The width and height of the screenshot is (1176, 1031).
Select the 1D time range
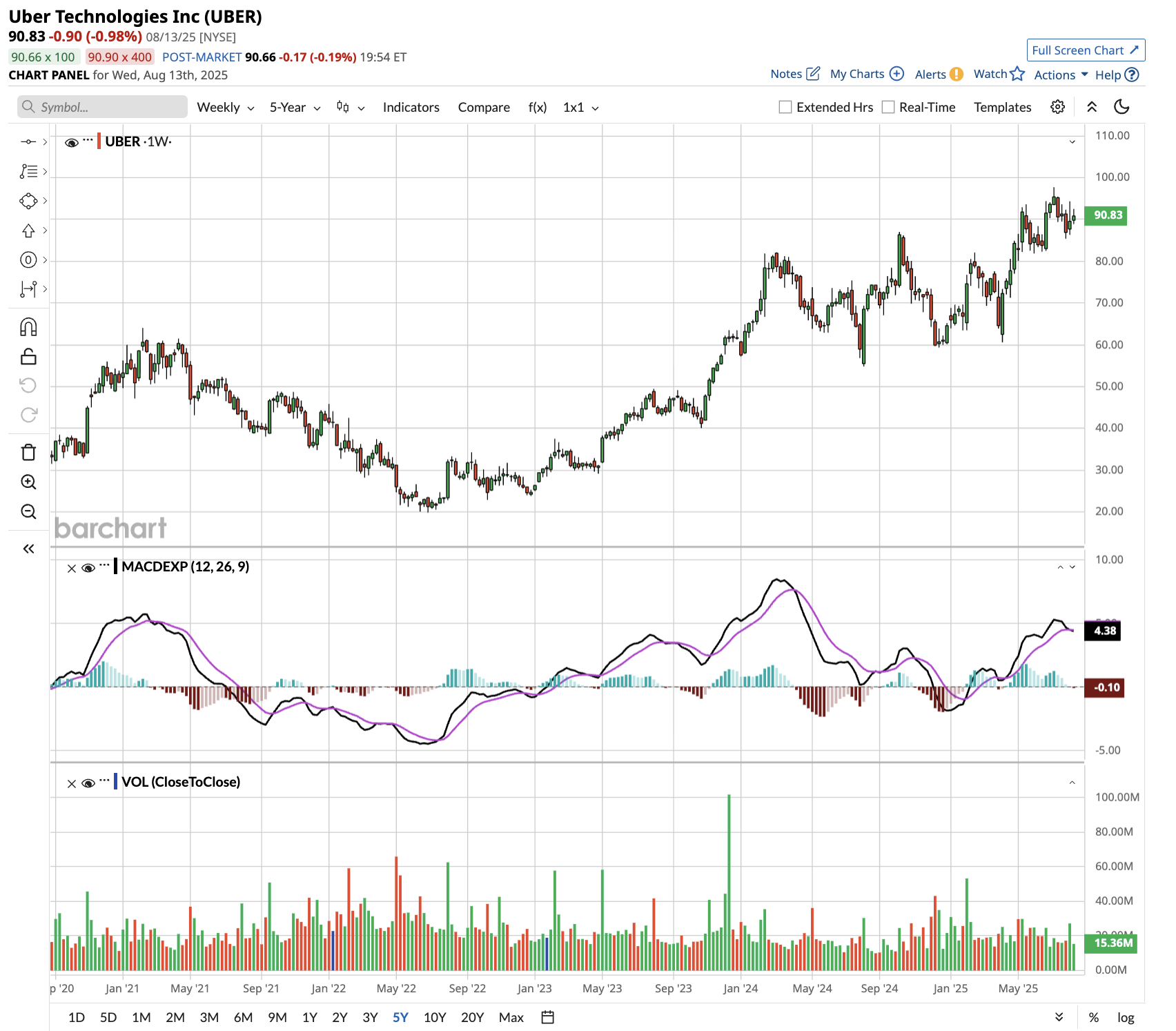coord(77,1017)
